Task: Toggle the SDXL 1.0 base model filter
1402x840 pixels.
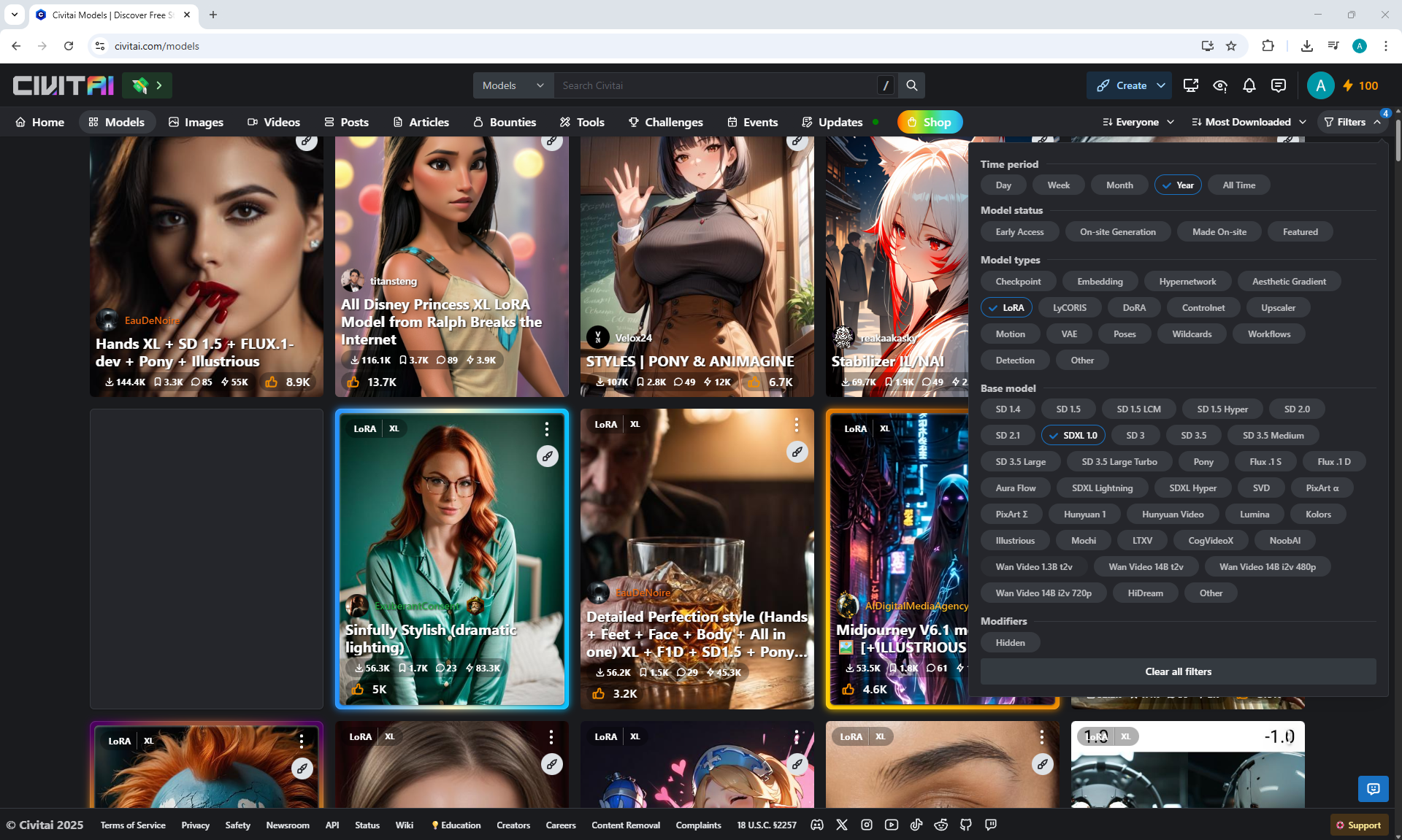Action: pyautogui.click(x=1073, y=435)
